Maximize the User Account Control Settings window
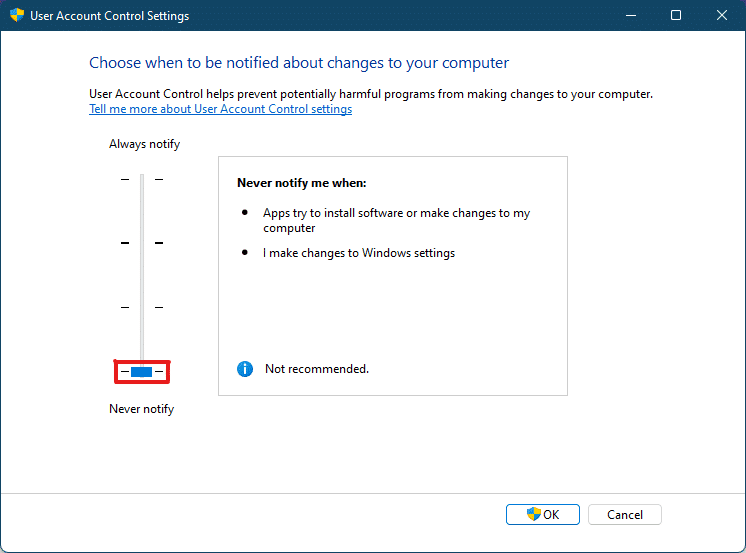 pos(676,15)
